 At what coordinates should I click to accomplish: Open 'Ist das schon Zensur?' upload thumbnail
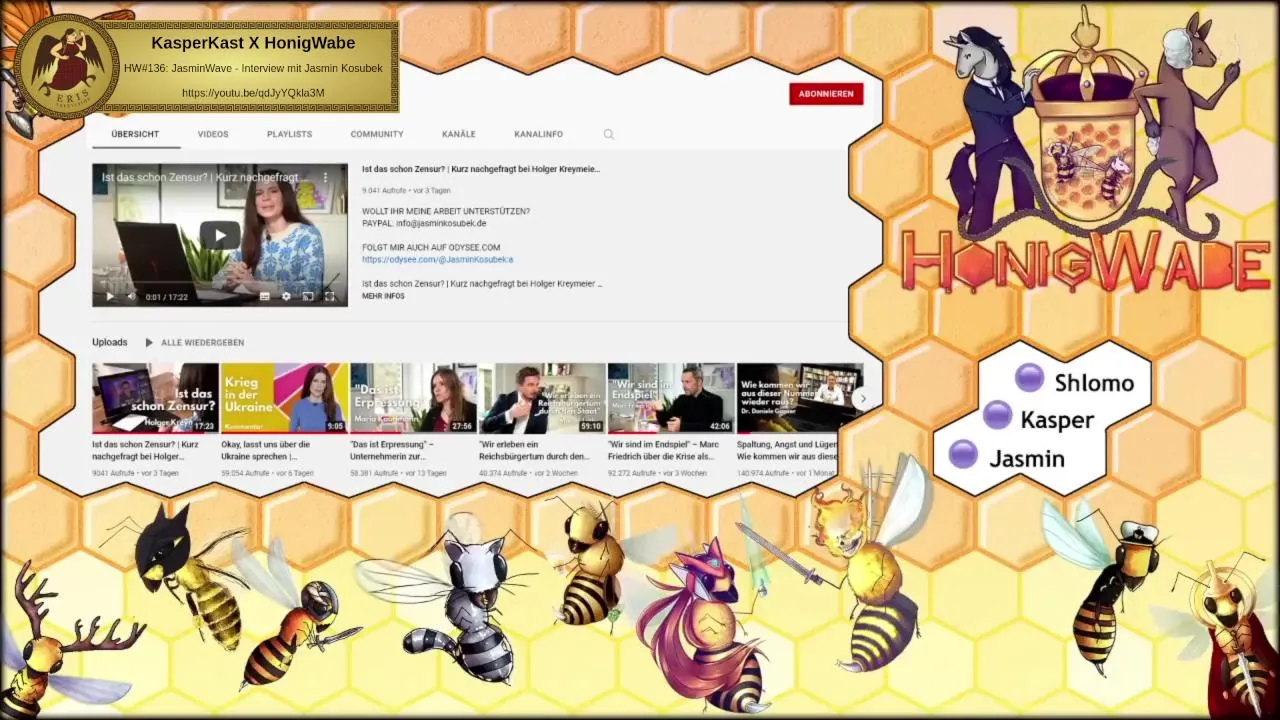pyautogui.click(x=155, y=398)
